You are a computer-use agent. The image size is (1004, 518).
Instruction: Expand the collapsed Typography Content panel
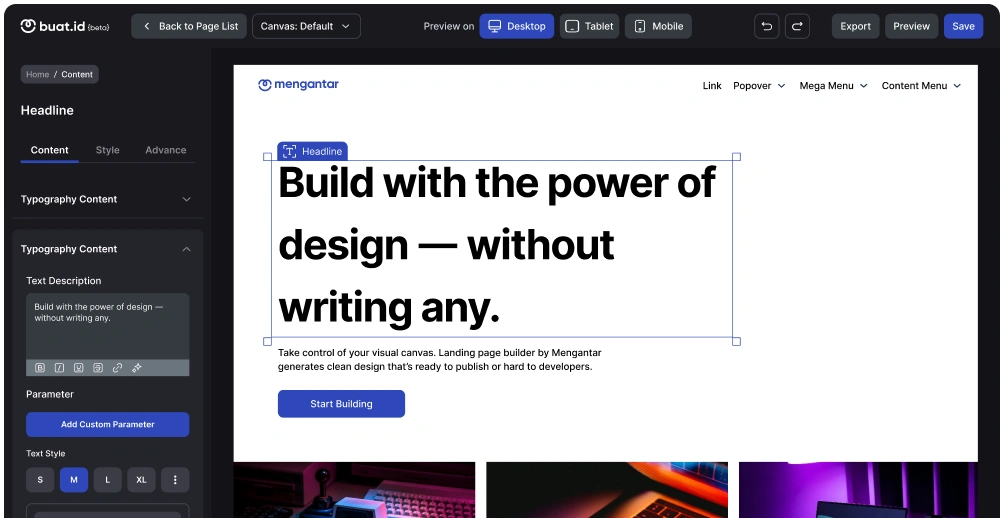click(186, 199)
